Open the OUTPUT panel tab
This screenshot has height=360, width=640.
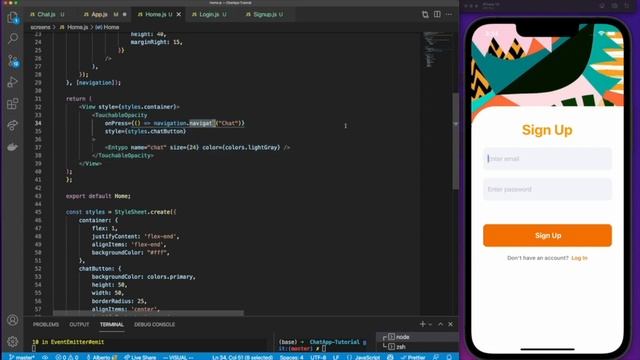click(79, 324)
